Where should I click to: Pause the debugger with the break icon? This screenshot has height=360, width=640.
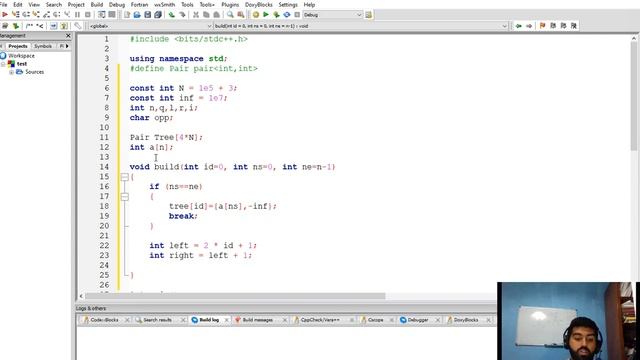click(x=78, y=15)
